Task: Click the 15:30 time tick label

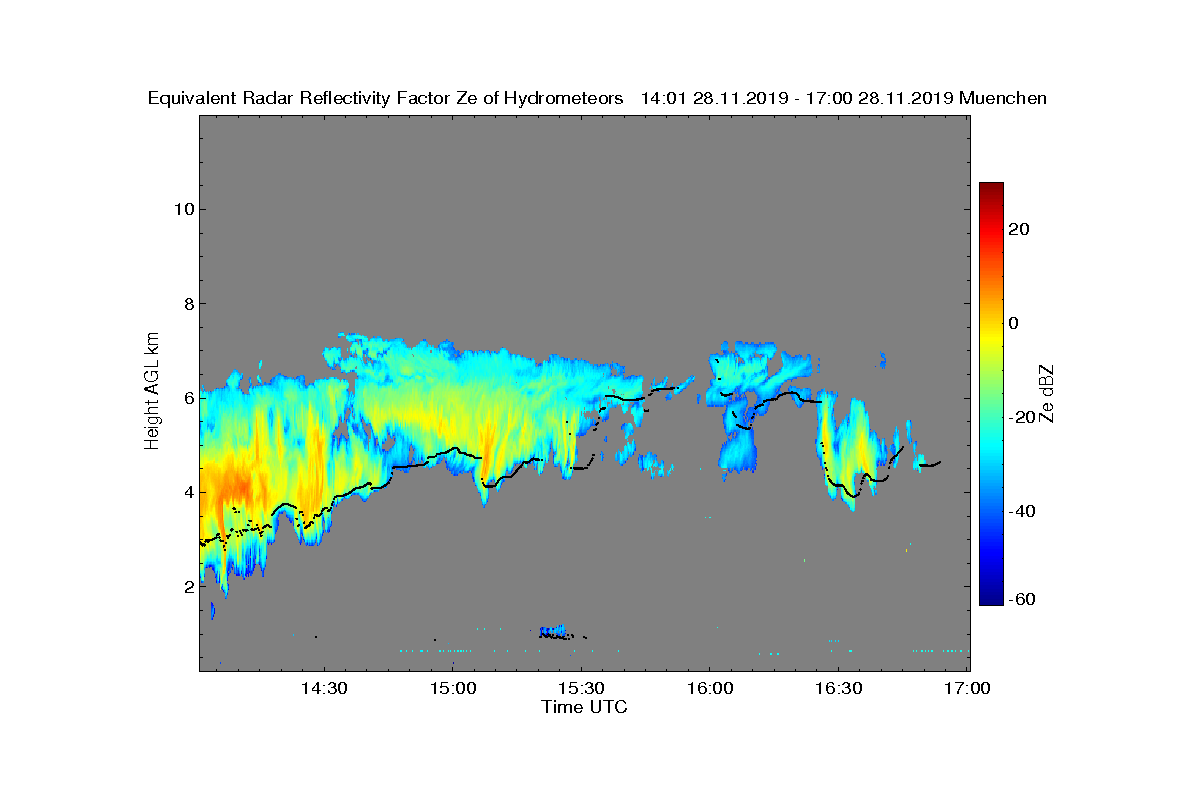Action: [581, 688]
